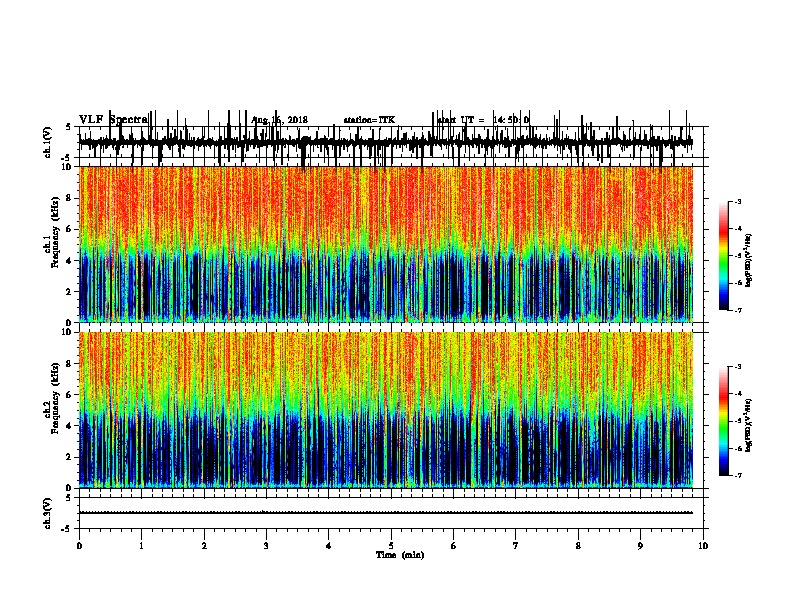Click the ch.1 spectrogram '6' kHz tick label
792x612 pixels.
[70, 229]
